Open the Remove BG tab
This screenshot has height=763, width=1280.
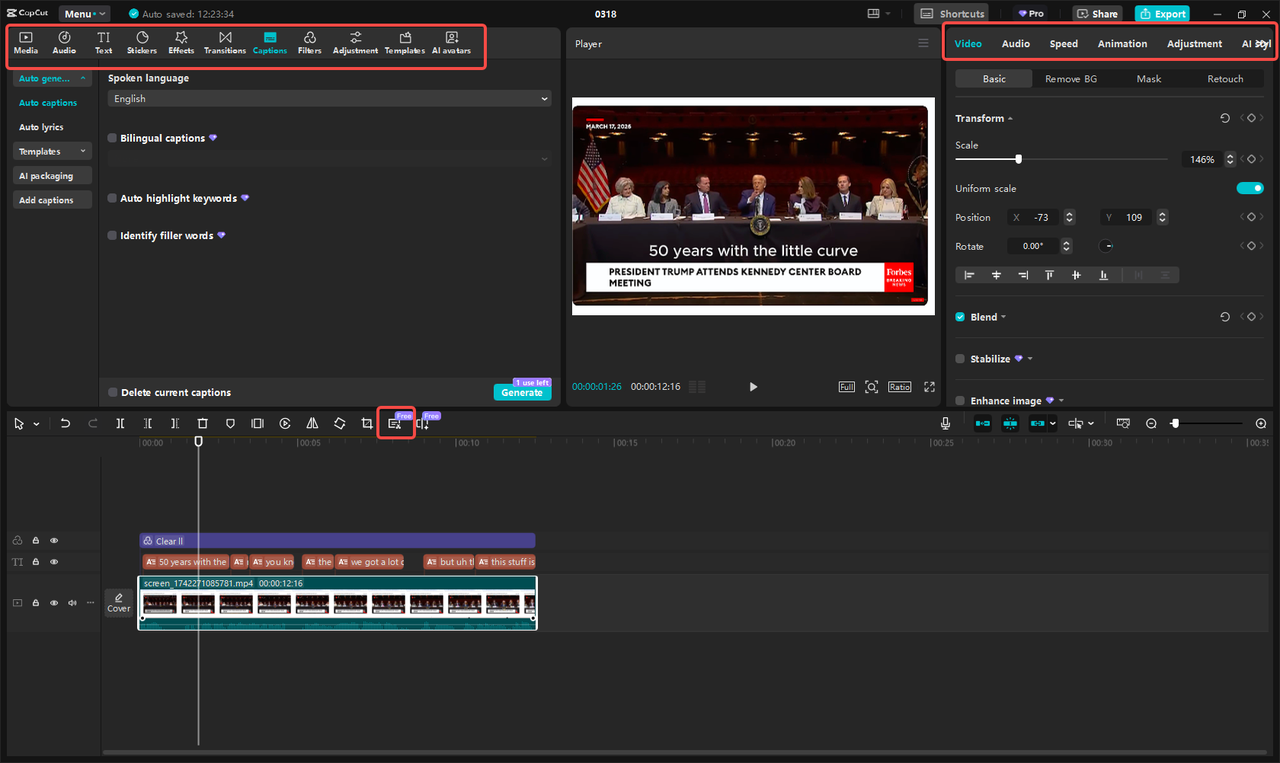1070,78
